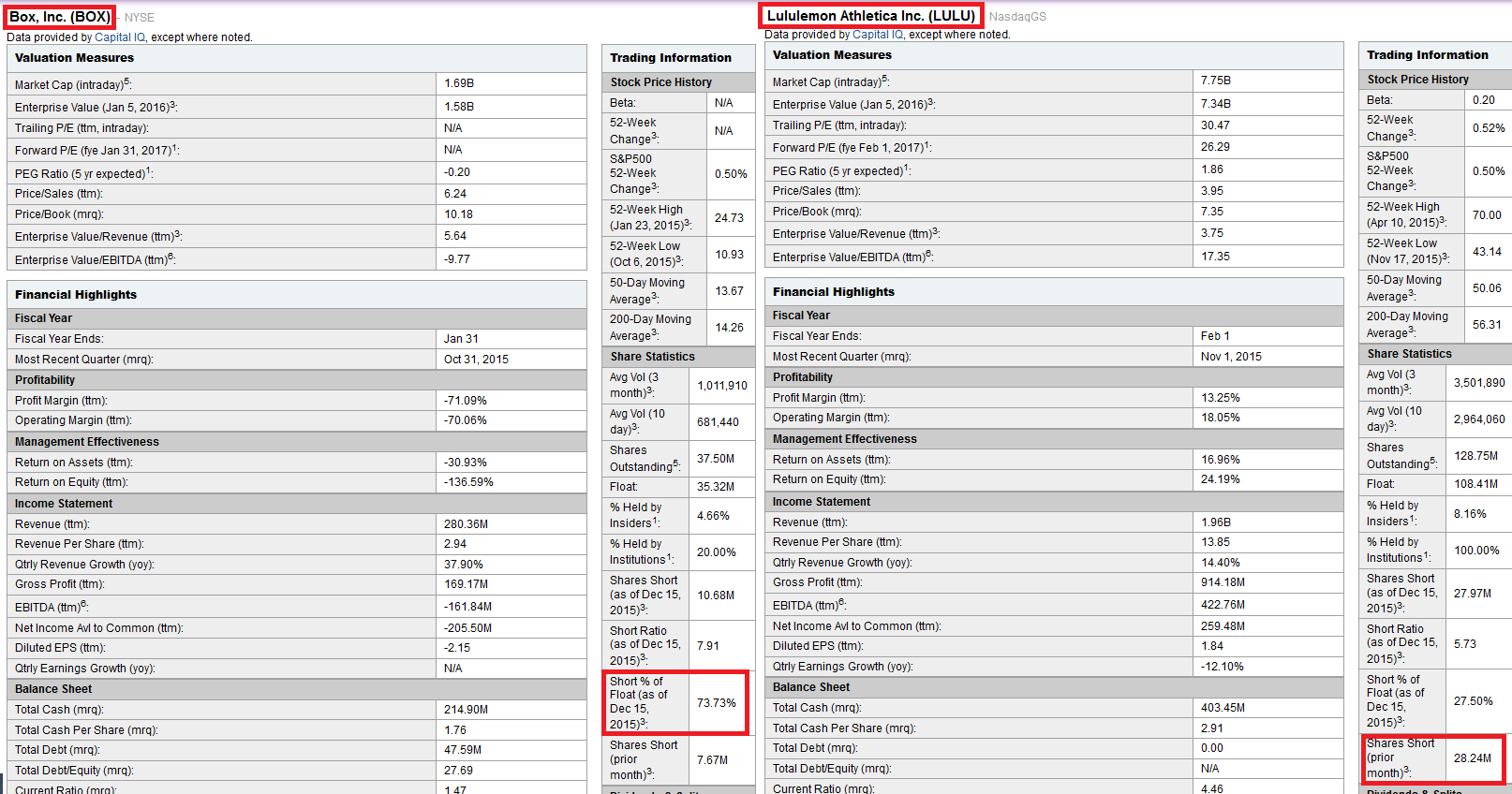Screen dimensions: 1512x794
Task: Click Box total debt '47.59M'
Action: coord(463,750)
